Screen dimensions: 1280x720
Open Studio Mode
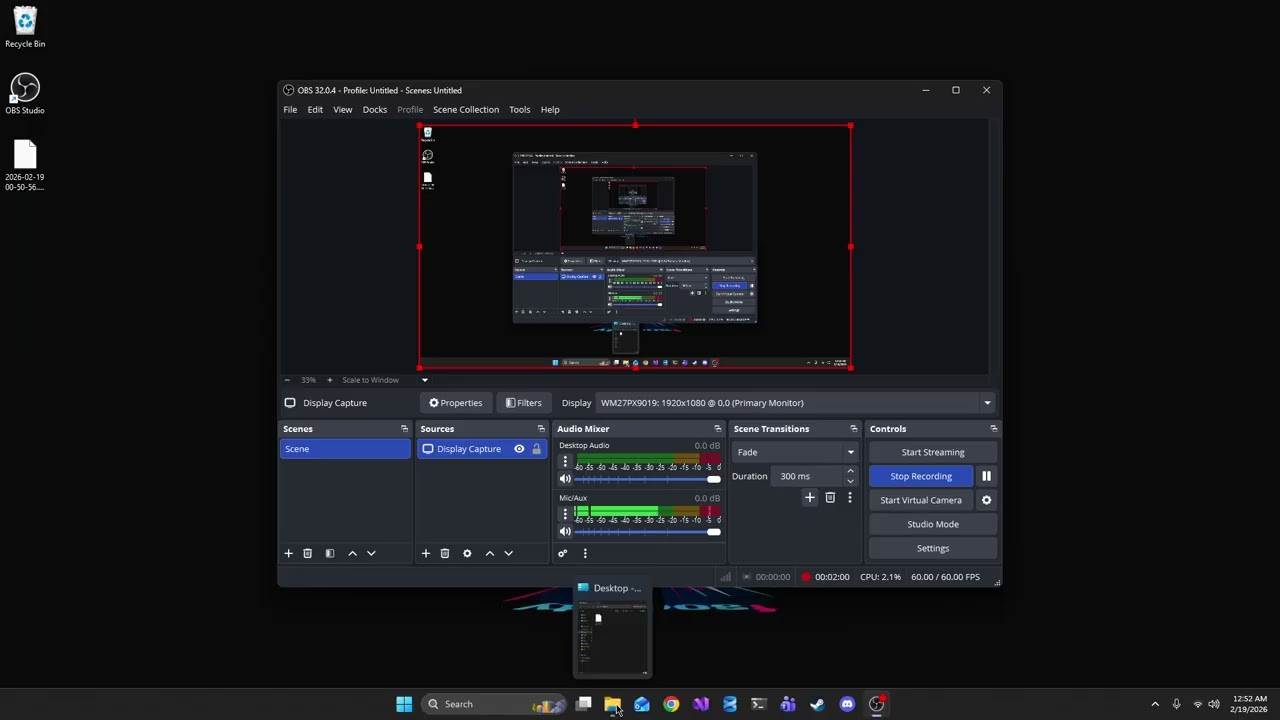[x=933, y=524]
